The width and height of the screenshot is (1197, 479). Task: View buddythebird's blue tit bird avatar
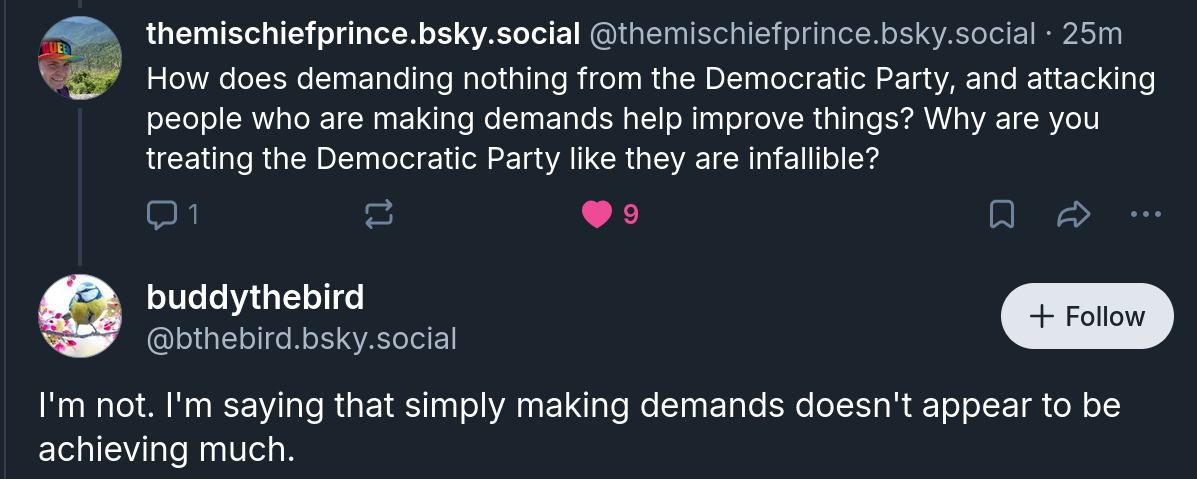tap(79, 316)
